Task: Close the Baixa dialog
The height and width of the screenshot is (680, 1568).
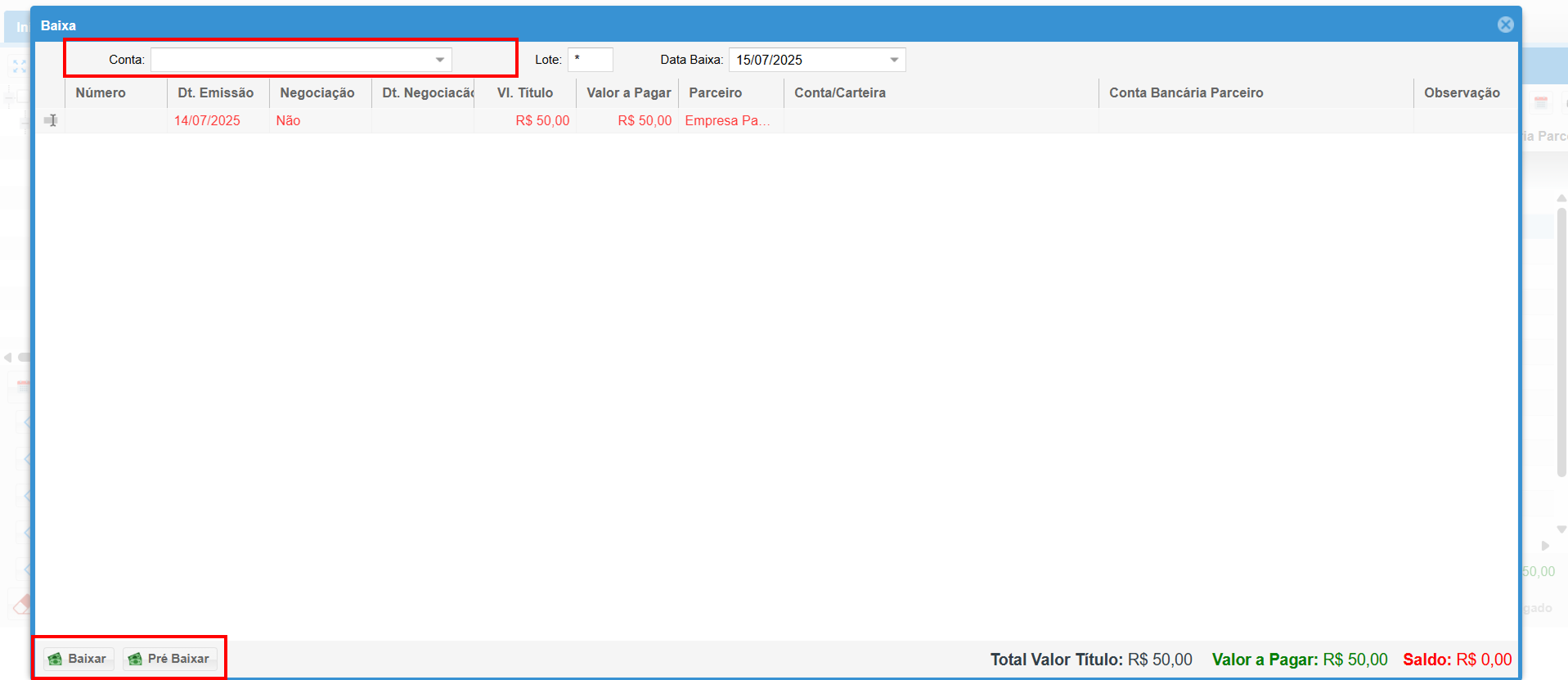Action: click(1505, 25)
